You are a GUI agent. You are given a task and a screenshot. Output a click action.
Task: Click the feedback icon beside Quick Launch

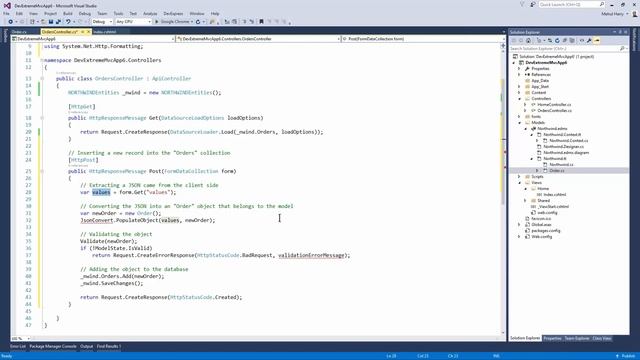(533, 4)
